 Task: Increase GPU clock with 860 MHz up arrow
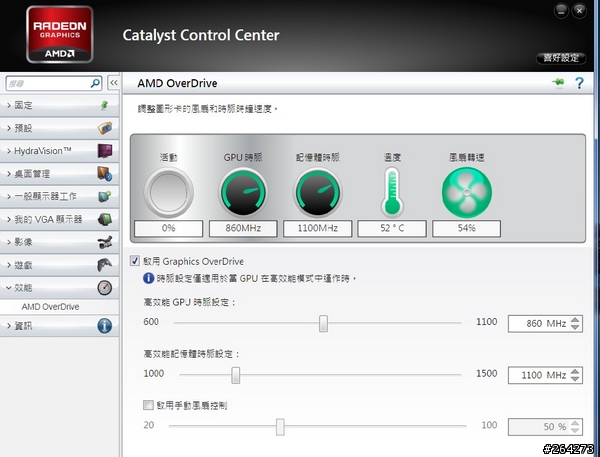575,320
